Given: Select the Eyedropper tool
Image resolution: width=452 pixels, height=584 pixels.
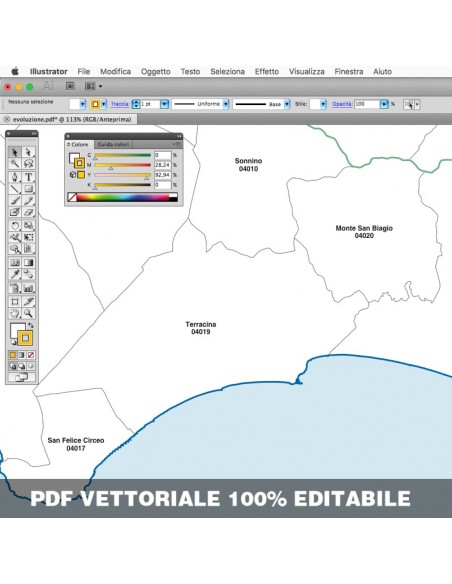Looking at the screenshot, I should click(15, 274).
